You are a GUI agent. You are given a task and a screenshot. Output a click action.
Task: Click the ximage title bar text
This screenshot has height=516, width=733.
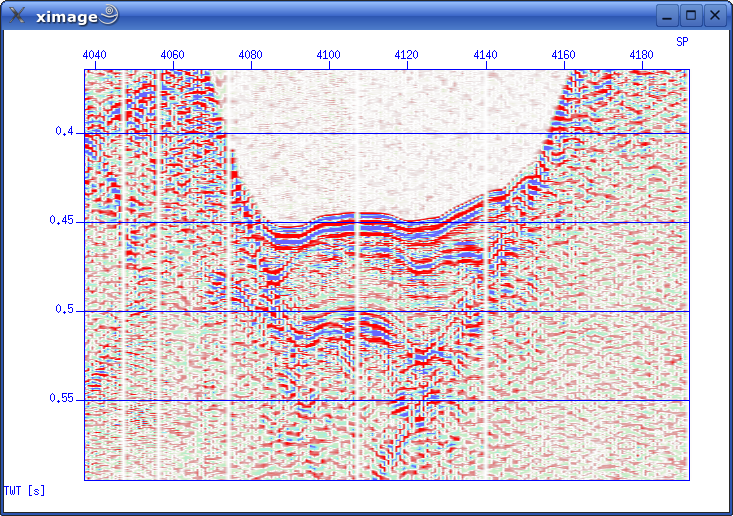pos(67,16)
